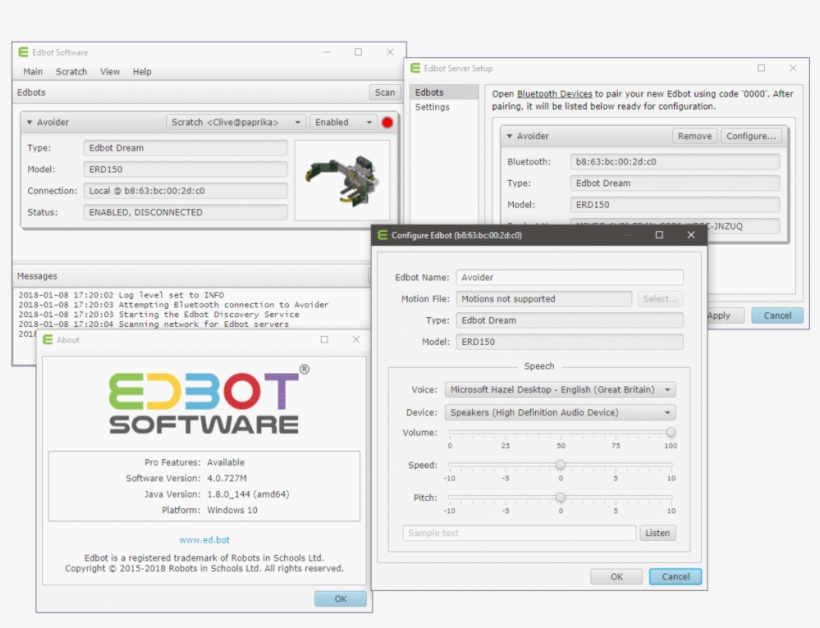The width and height of the screenshot is (820, 628).
Task: Click the Pitch slider handle
Action: coord(560,497)
